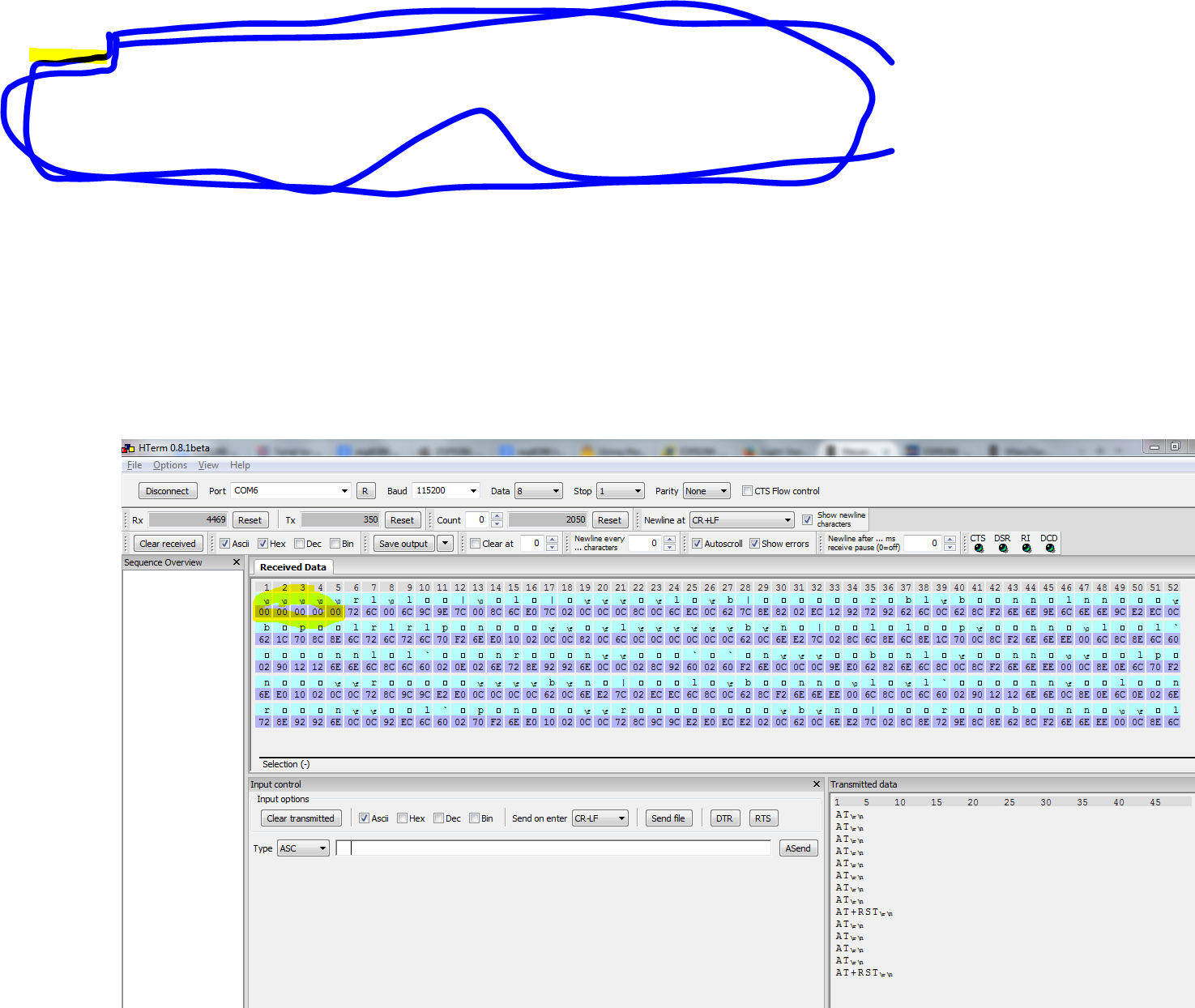Close the Input control panel
The image size is (1195, 1008).
click(x=817, y=784)
